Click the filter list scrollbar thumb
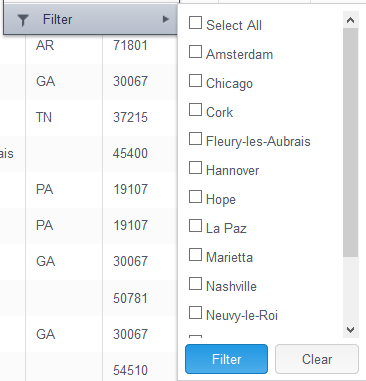The image size is (366, 381). point(350,142)
